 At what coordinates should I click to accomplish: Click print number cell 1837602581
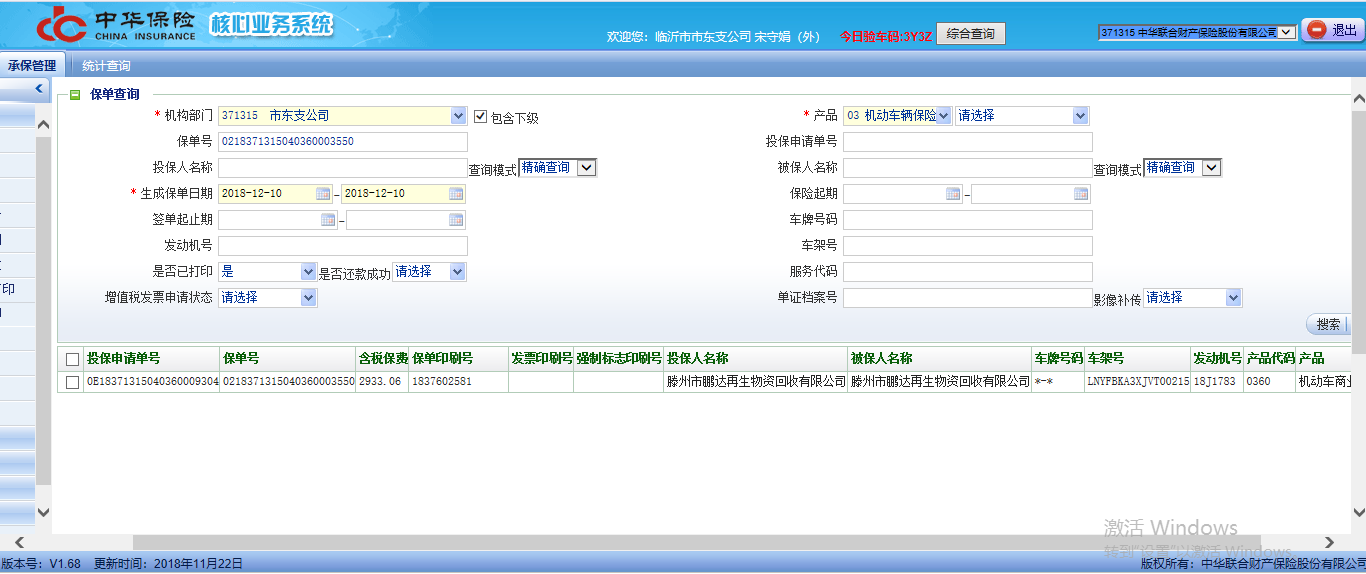point(458,382)
